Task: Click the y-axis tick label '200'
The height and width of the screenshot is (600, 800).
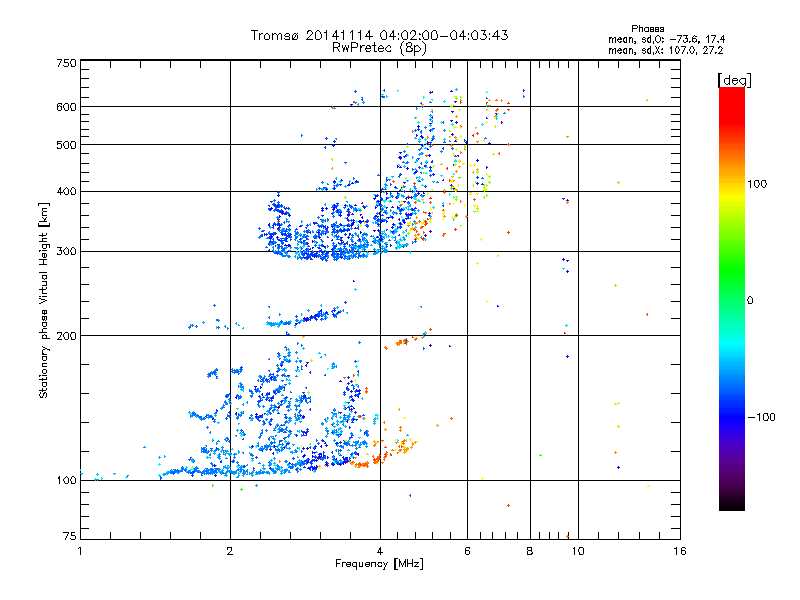Action: [66, 336]
